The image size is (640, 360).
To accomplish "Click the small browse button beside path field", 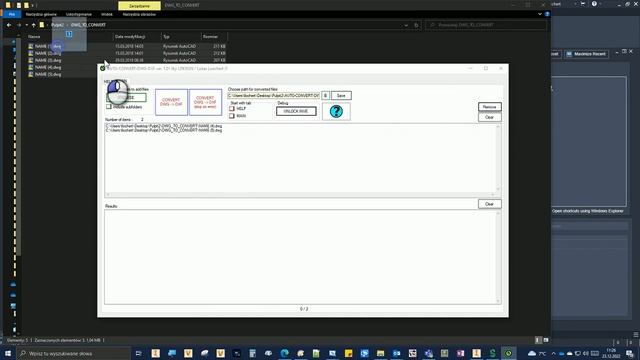I will pos(325,96).
